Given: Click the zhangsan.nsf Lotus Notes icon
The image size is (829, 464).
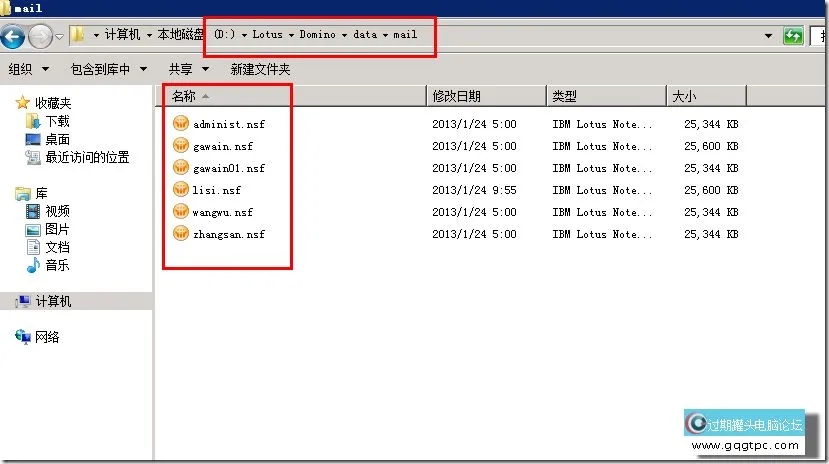Looking at the screenshot, I should (181, 233).
